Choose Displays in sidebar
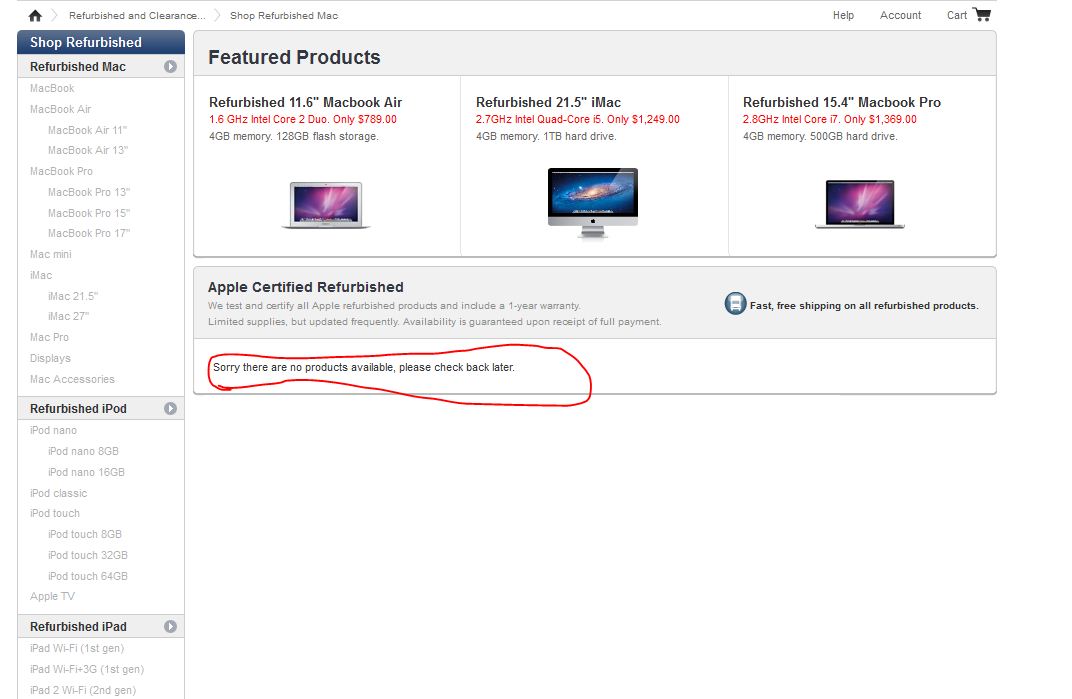Image resolution: width=1072 pixels, height=699 pixels. (50, 358)
